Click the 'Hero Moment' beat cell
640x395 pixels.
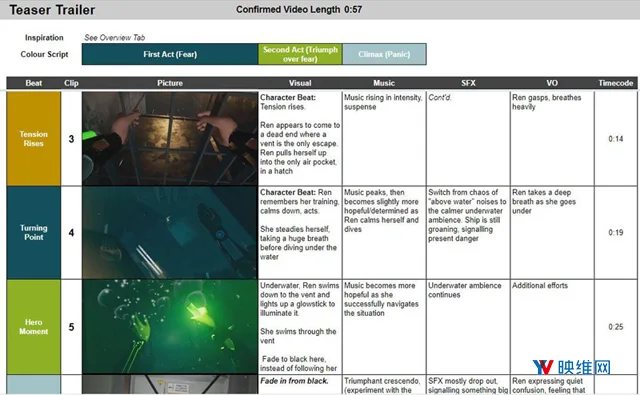[33, 327]
